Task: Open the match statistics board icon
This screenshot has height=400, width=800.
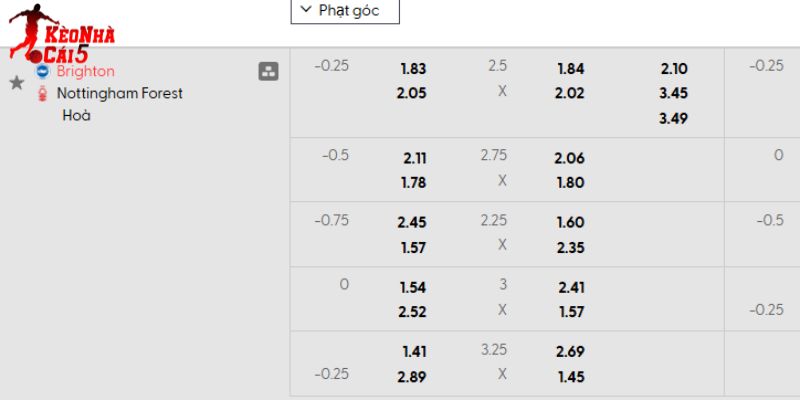Action: (268, 71)
